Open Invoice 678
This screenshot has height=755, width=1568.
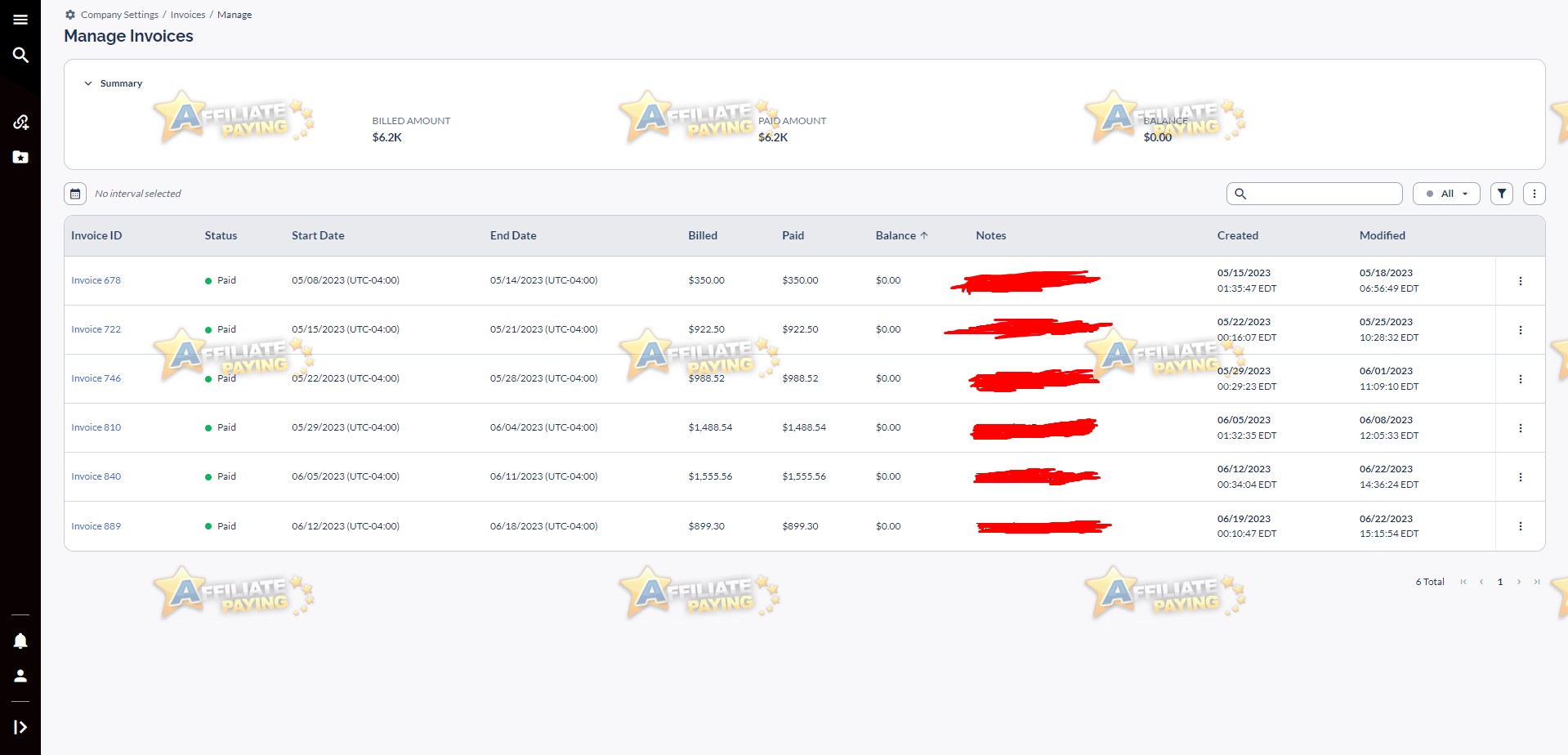coord(96,280)
